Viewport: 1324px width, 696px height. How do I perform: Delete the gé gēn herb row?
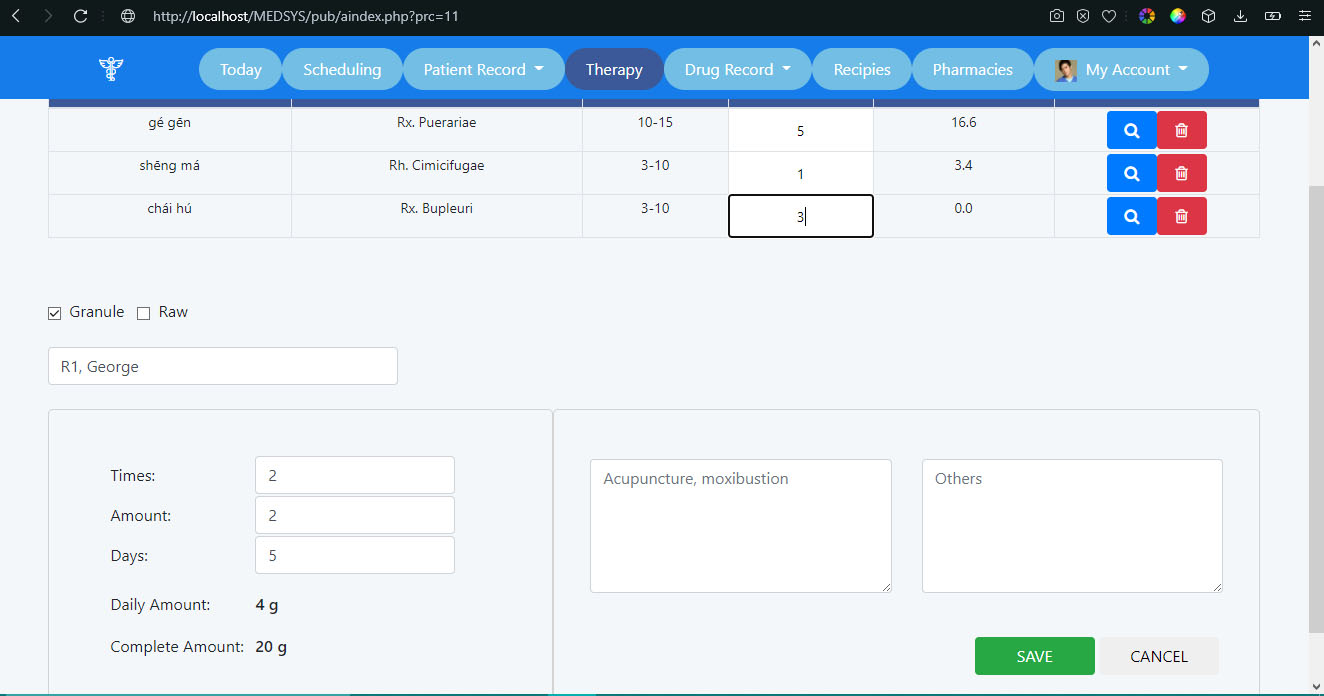point(1181,130)
